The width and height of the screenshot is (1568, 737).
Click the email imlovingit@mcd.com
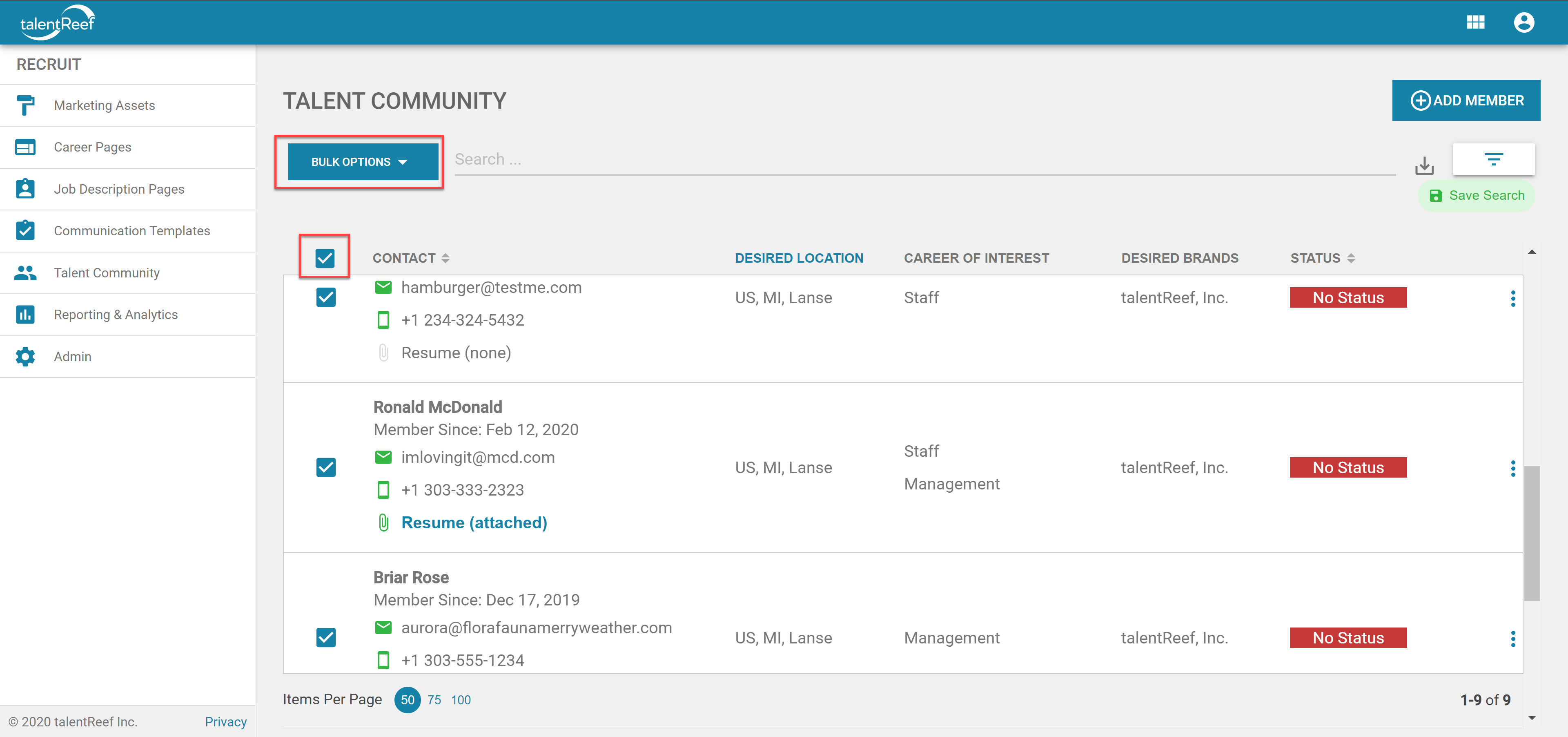[478, 458]
